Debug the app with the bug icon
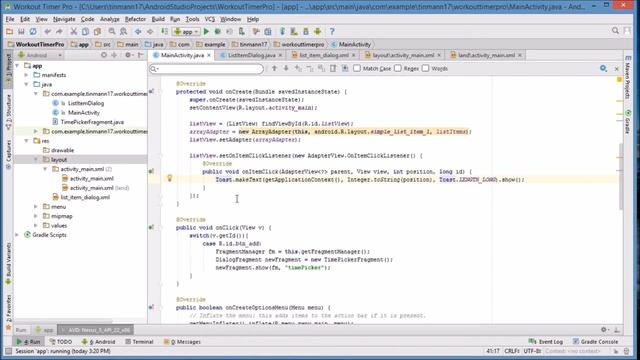This screenshot has height=360, width=640. tap(218, 31)
